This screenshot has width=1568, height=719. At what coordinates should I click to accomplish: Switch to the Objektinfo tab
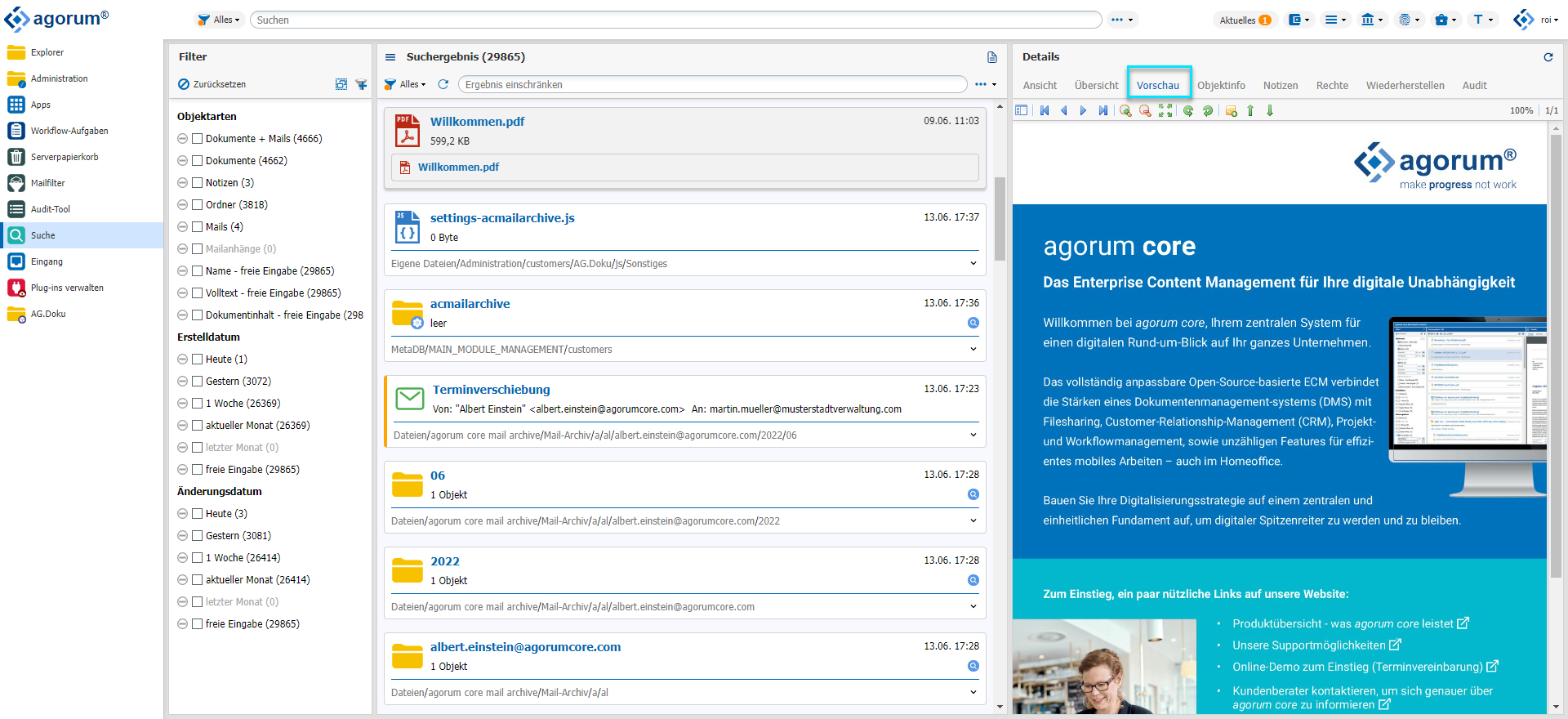(1221, 85)
